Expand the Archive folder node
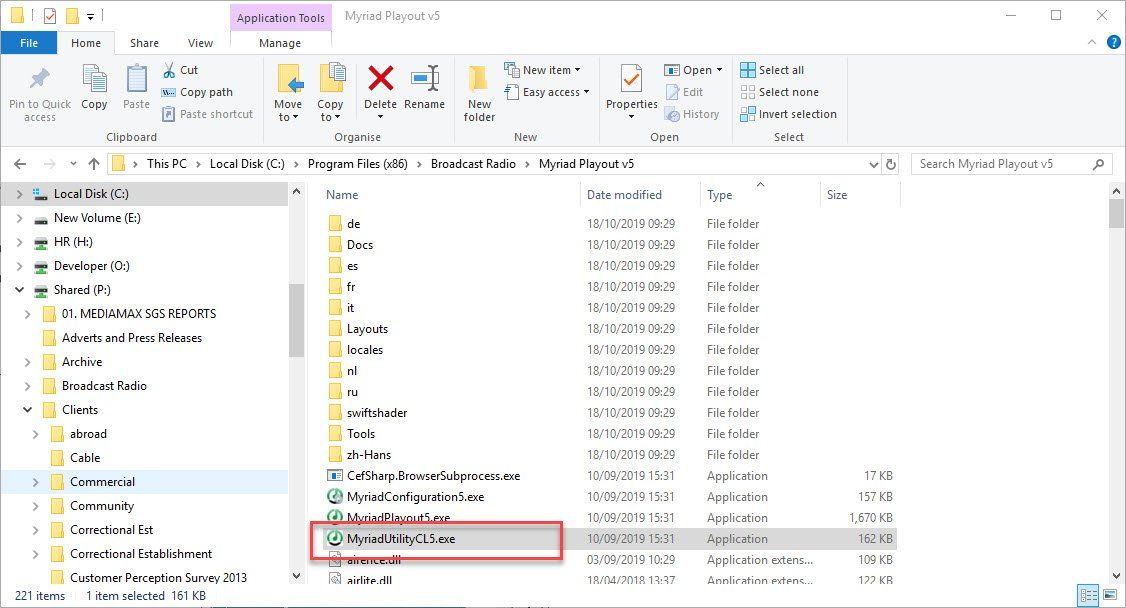 27,362
